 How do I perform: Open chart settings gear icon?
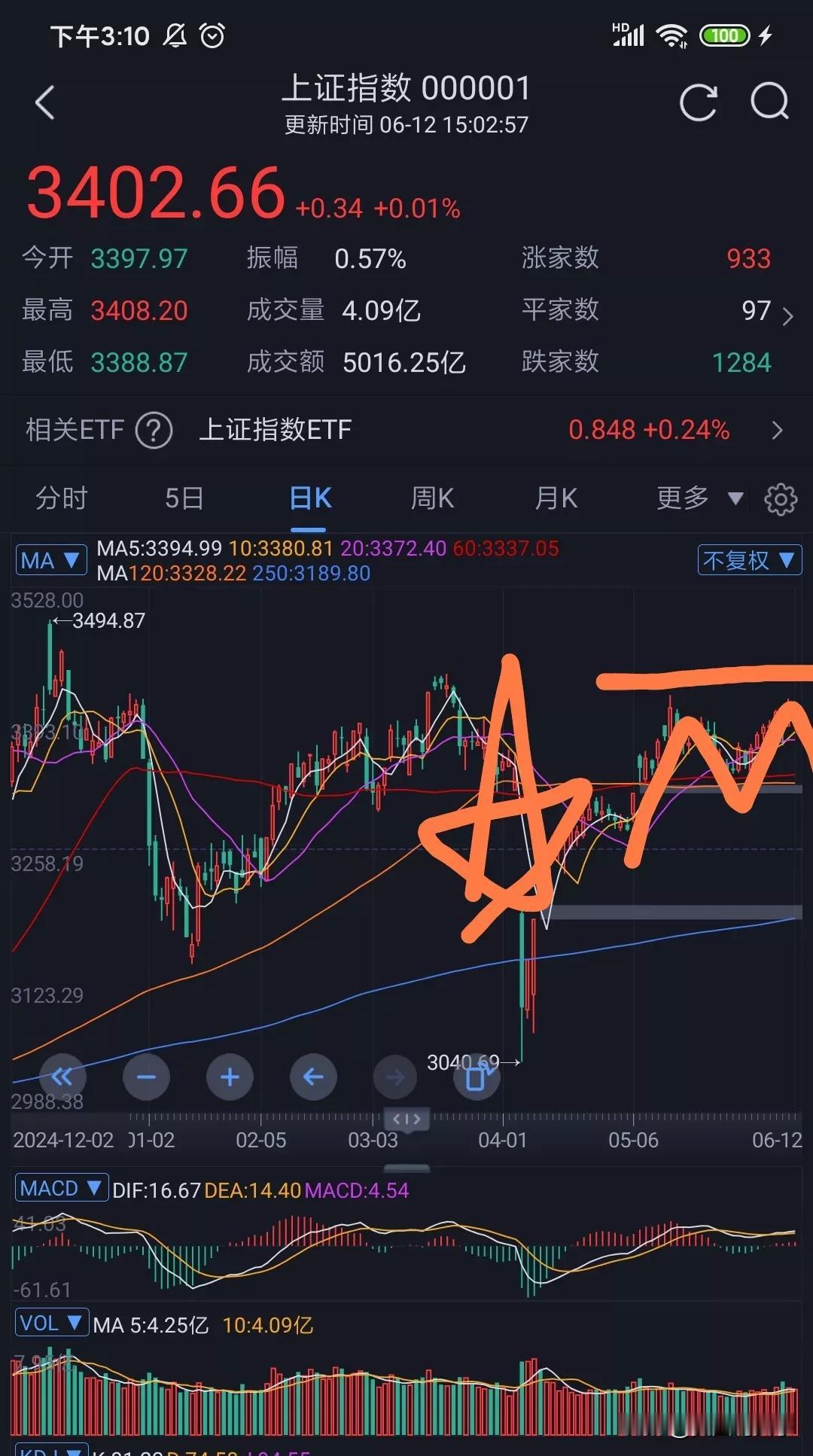pos(781,499)
